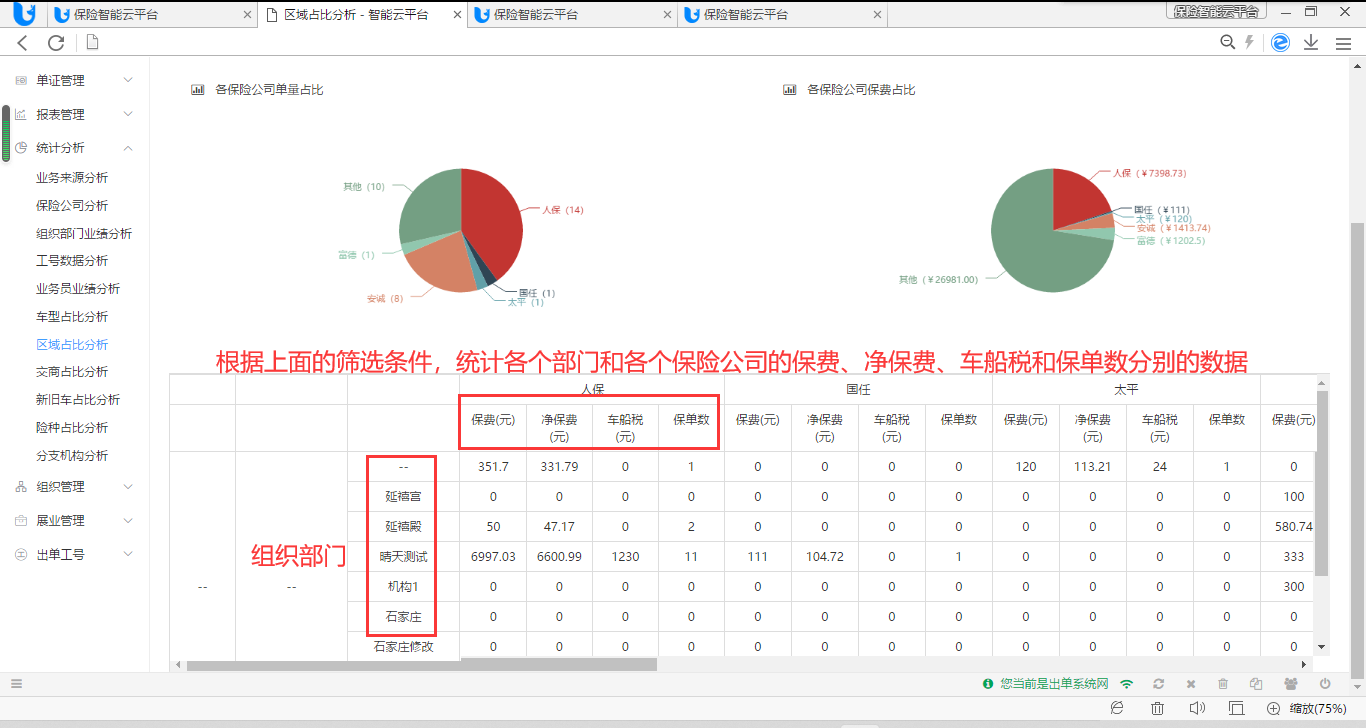Image resolution: width=1366 pixels, height=728 pixels.
Task: Open 保险公司分析 in sidebar
Action: [72, 206]
